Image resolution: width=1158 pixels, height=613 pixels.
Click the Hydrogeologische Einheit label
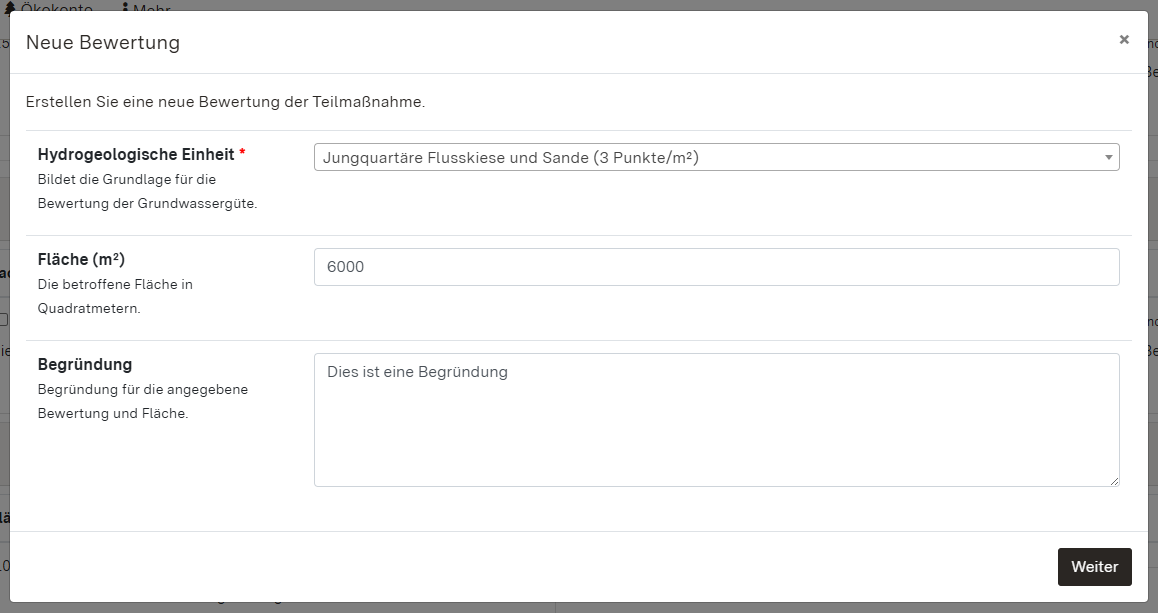(136, 155)
